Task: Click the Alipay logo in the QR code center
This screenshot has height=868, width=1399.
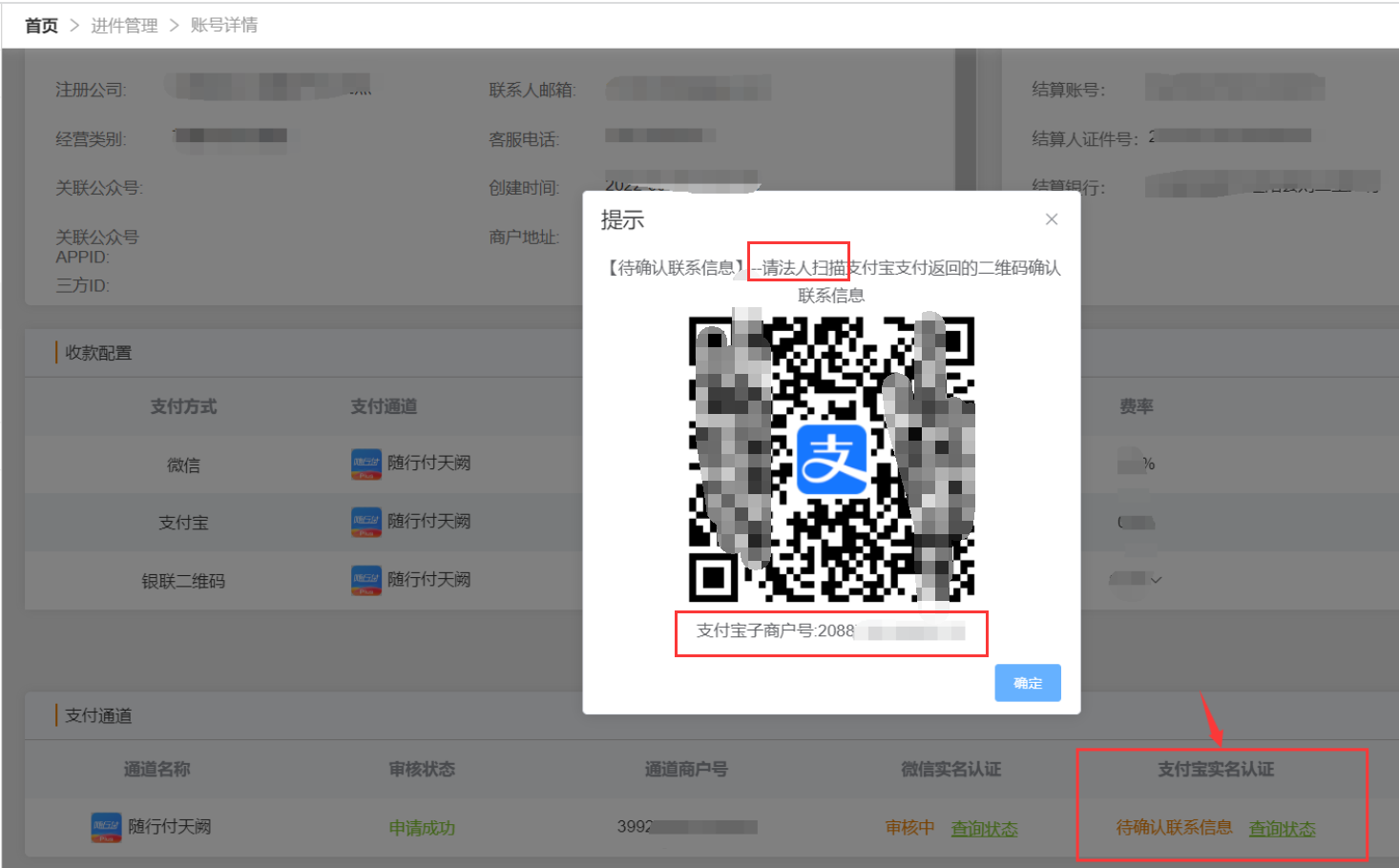Action: click(x=831, y=460)
